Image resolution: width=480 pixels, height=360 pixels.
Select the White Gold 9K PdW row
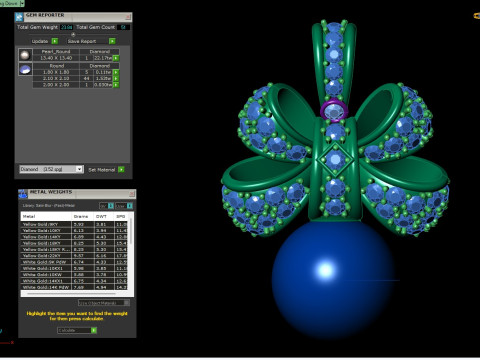[74, 262]
